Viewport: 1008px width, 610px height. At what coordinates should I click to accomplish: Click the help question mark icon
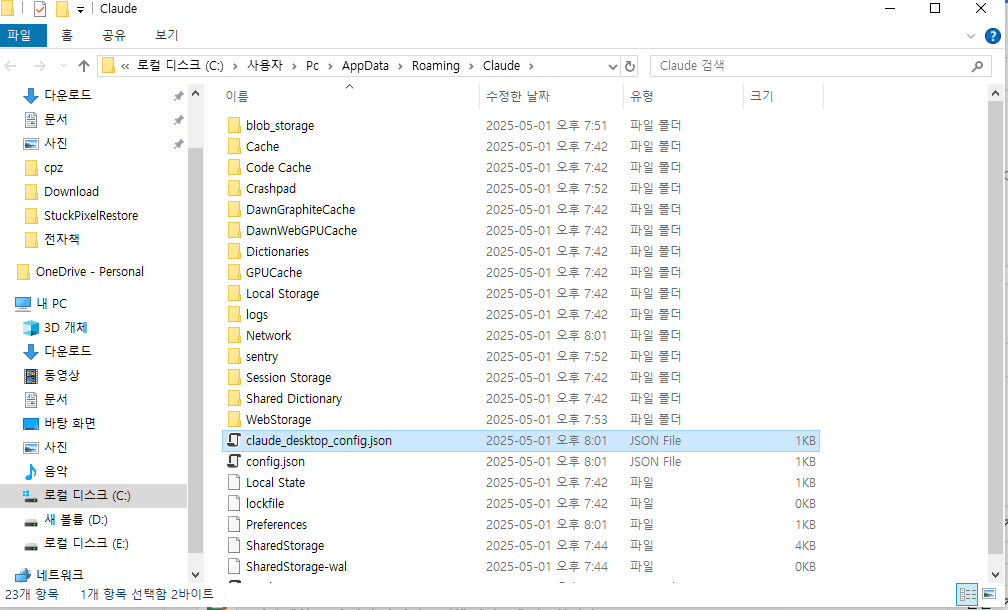(x=993, y=35)
